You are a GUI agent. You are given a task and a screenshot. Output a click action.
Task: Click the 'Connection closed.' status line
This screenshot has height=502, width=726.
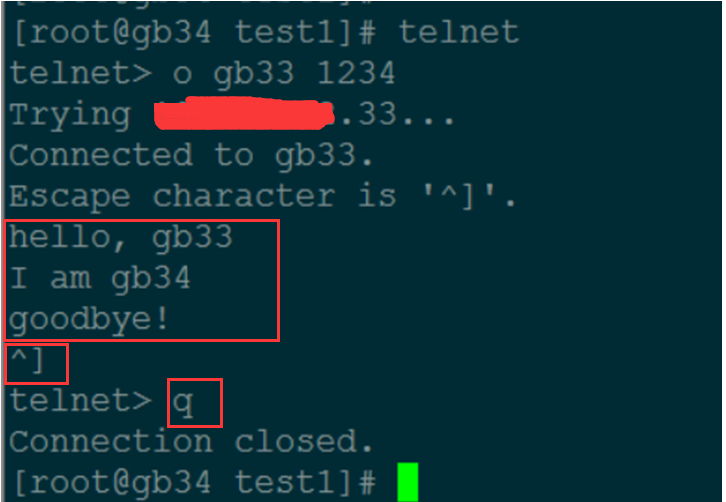[191, 441]
